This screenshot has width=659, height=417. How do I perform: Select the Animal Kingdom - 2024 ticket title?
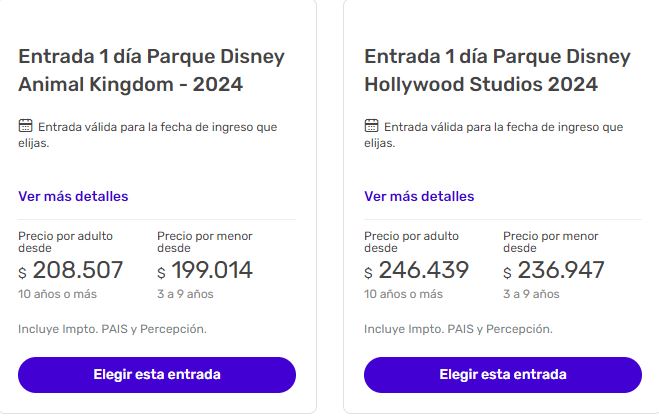pos(151,70)
